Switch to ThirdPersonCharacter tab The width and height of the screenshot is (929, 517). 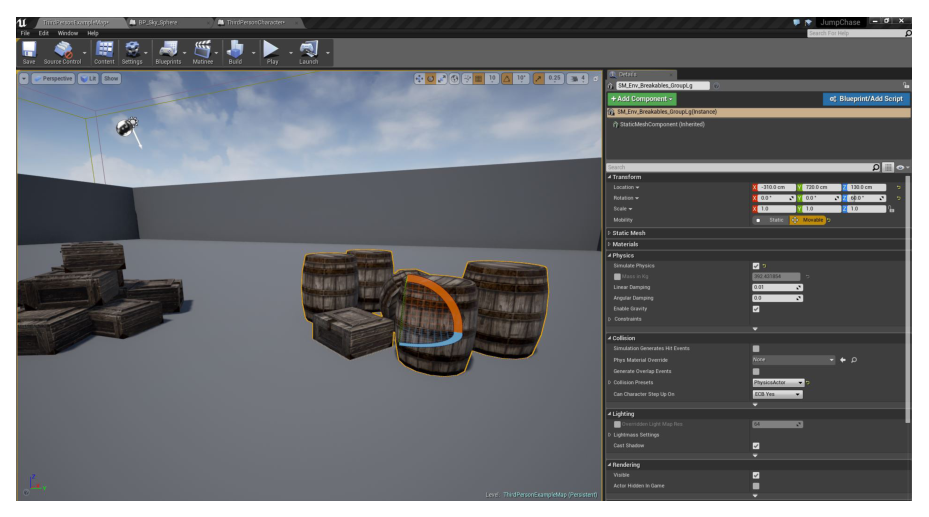(x=256, y=23)
